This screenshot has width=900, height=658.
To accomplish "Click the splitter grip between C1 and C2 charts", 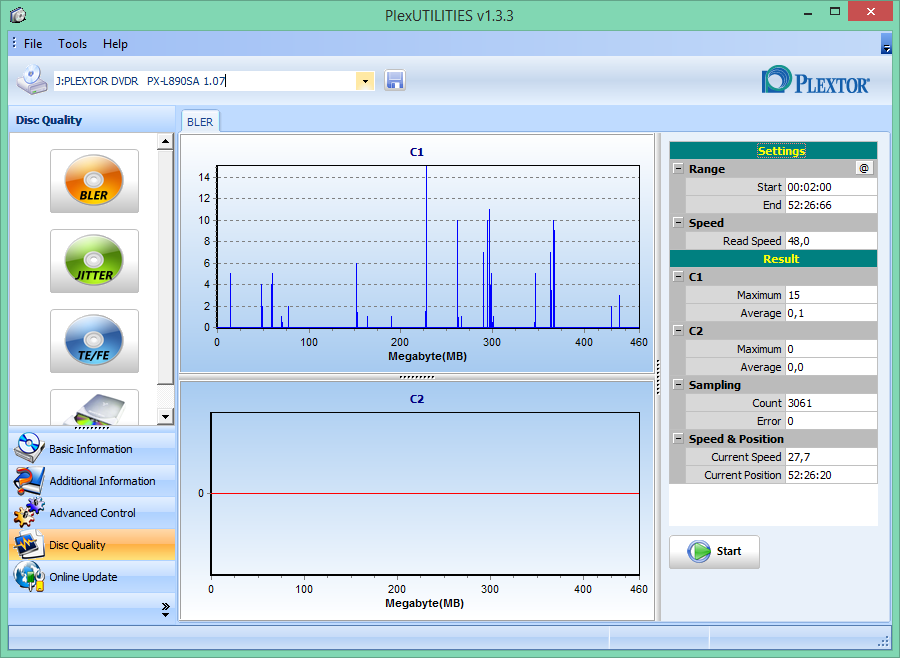I will tap(417, 377).
